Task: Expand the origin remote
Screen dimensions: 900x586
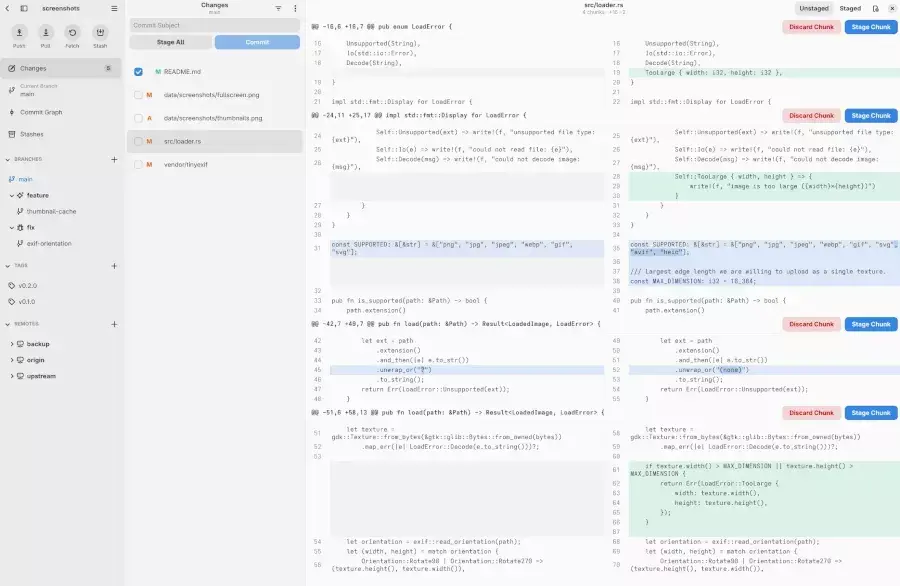Action: [11, 360]
